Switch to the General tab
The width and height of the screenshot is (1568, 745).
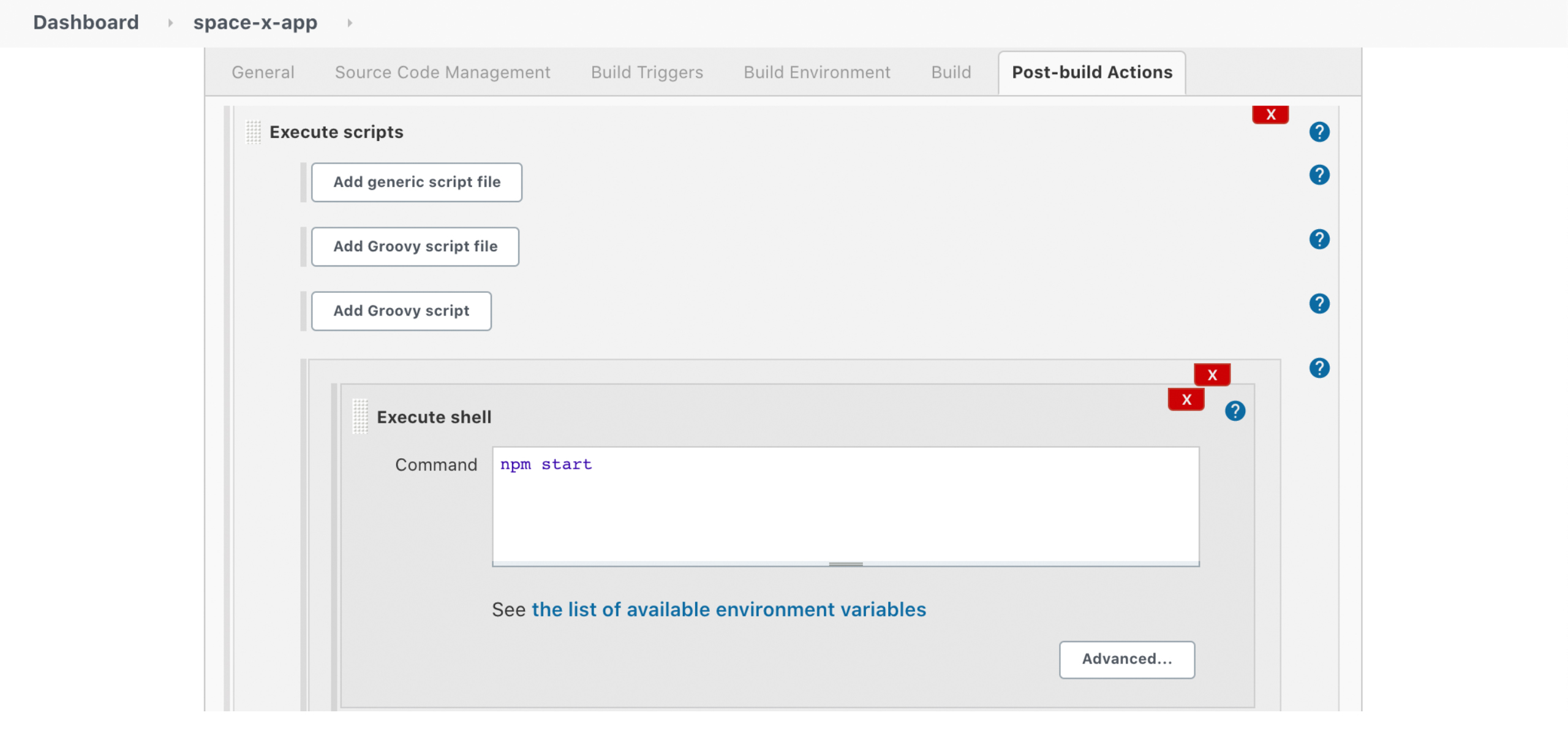click(x=263, y=72)
